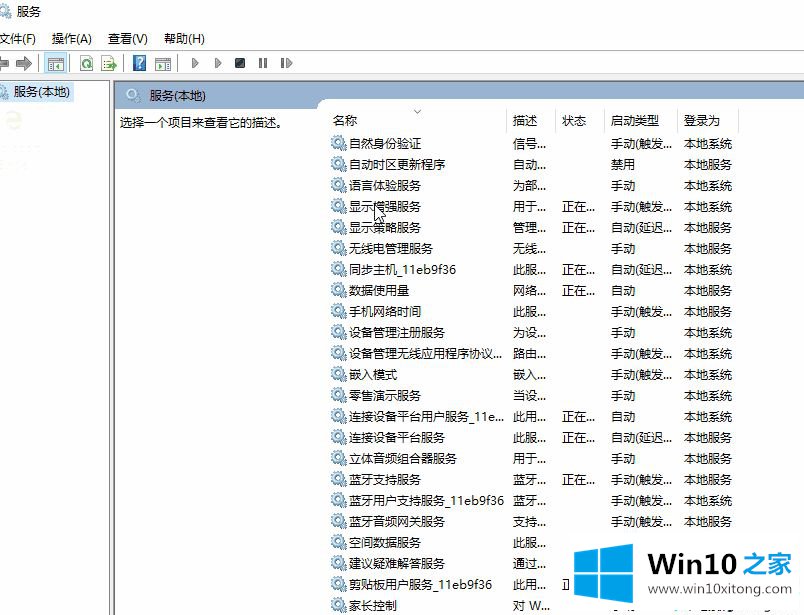Sort by the 启动类型 column header
The width and height of the screenshot is (804, 615).
(635, 120)
